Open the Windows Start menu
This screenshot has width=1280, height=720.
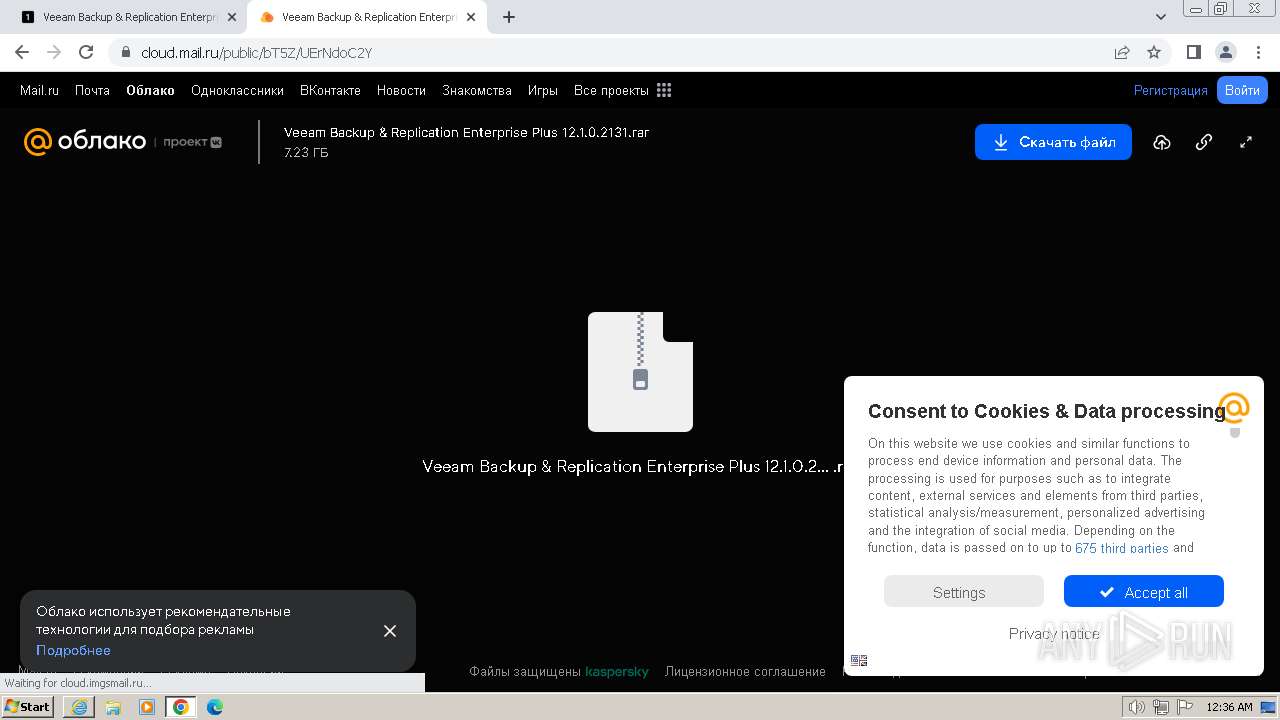[28, 707]
